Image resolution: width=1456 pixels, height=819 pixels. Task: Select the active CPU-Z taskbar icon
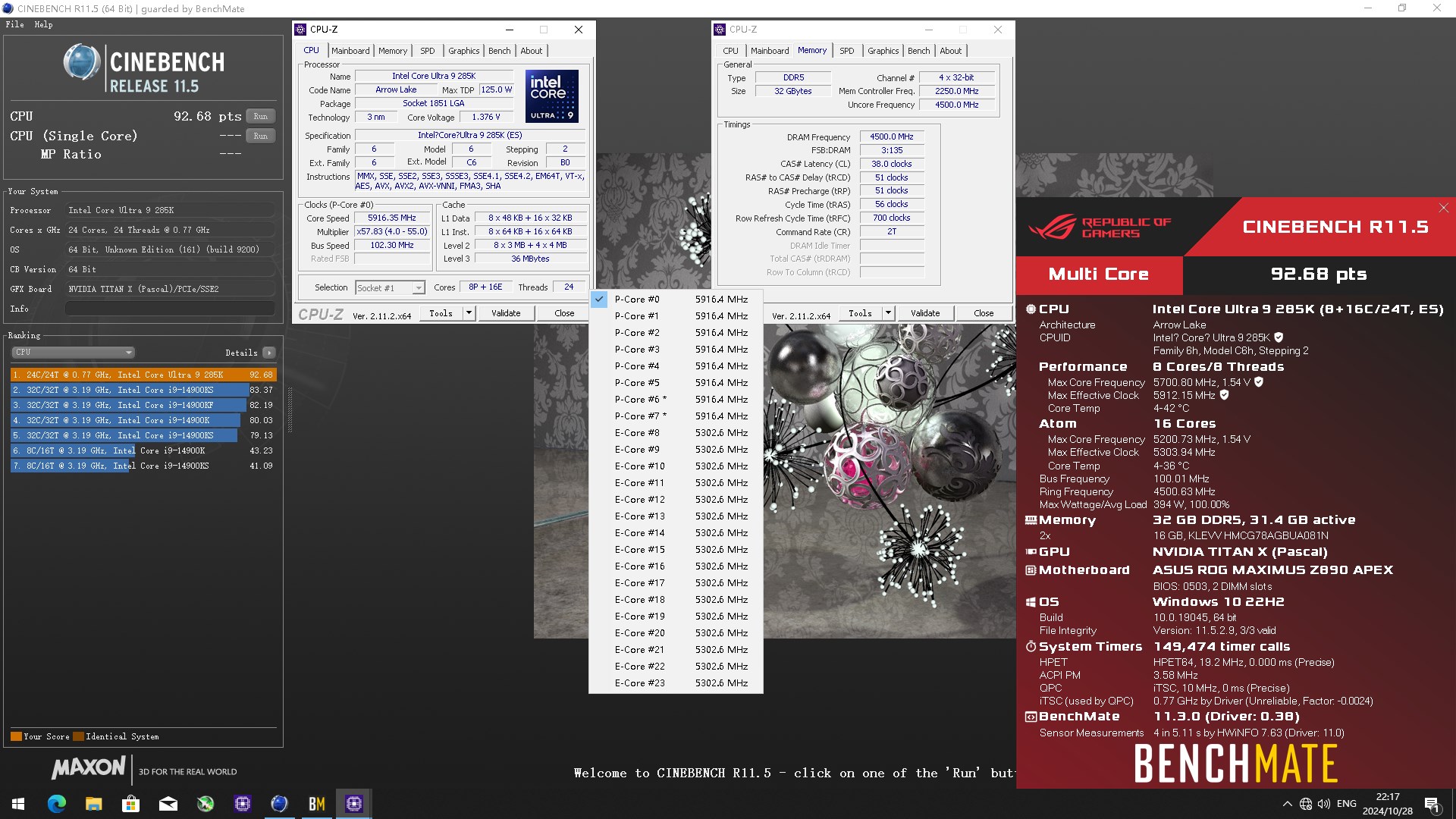(x=353, y=804)
